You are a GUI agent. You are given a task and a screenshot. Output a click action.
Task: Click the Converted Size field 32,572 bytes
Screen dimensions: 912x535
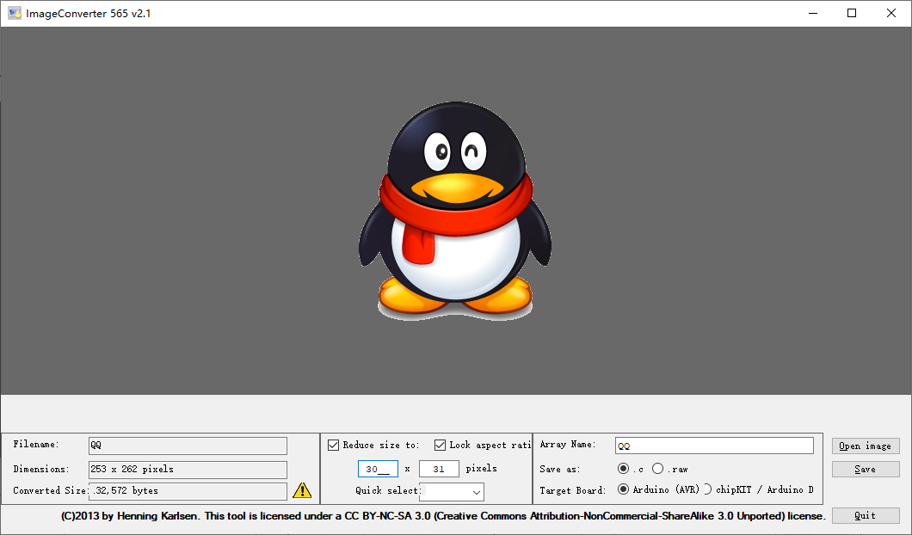point(188,491)
